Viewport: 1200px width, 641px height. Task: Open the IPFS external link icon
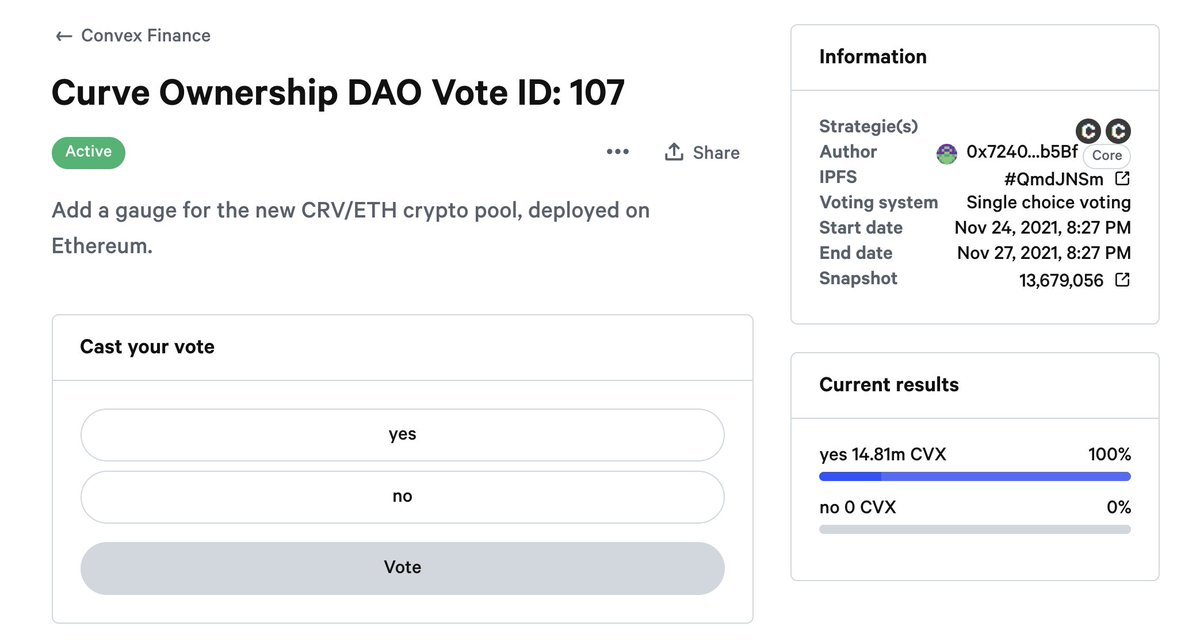tap(1122, 179)
